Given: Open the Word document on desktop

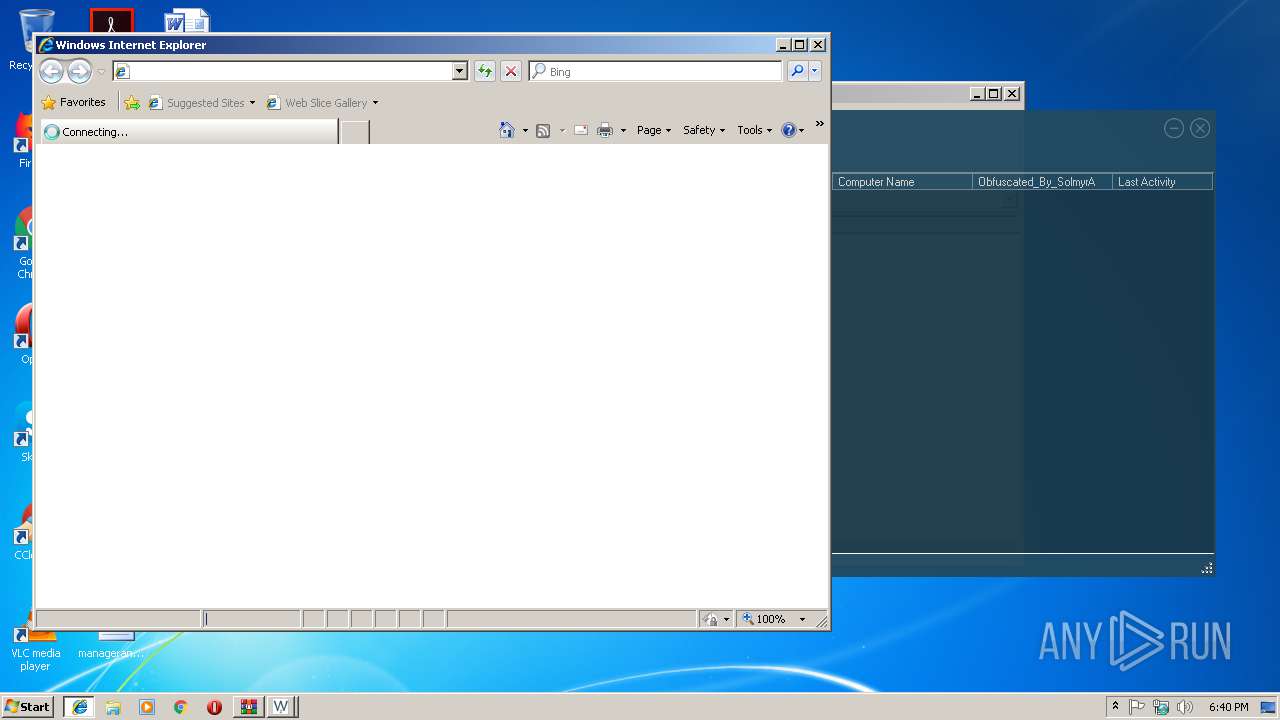Looking at the screenshot, I should coord(187,22).
